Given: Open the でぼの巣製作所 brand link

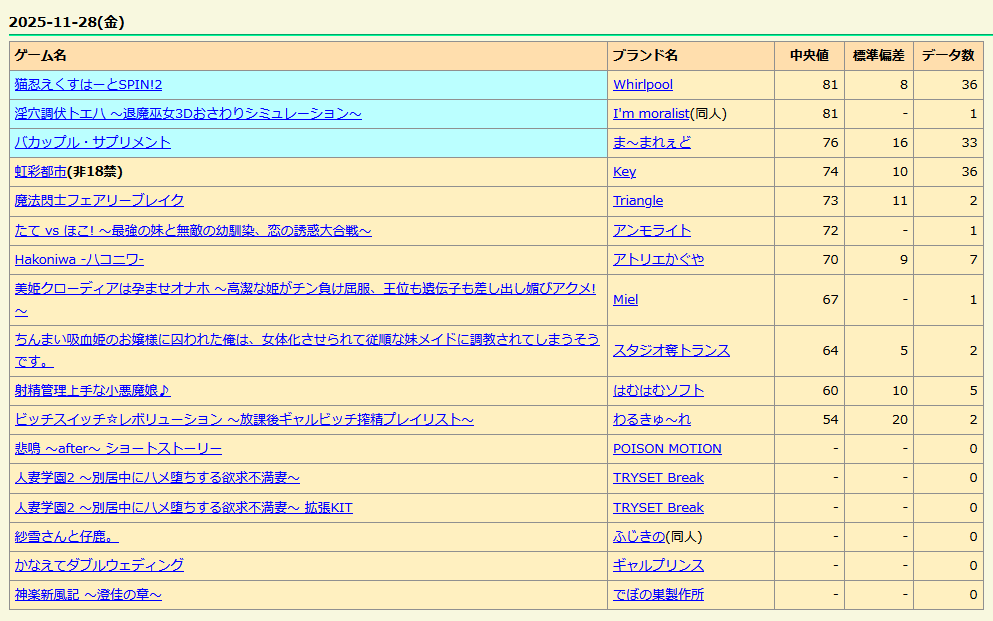Looking at the screenshot, I should 659,594.
